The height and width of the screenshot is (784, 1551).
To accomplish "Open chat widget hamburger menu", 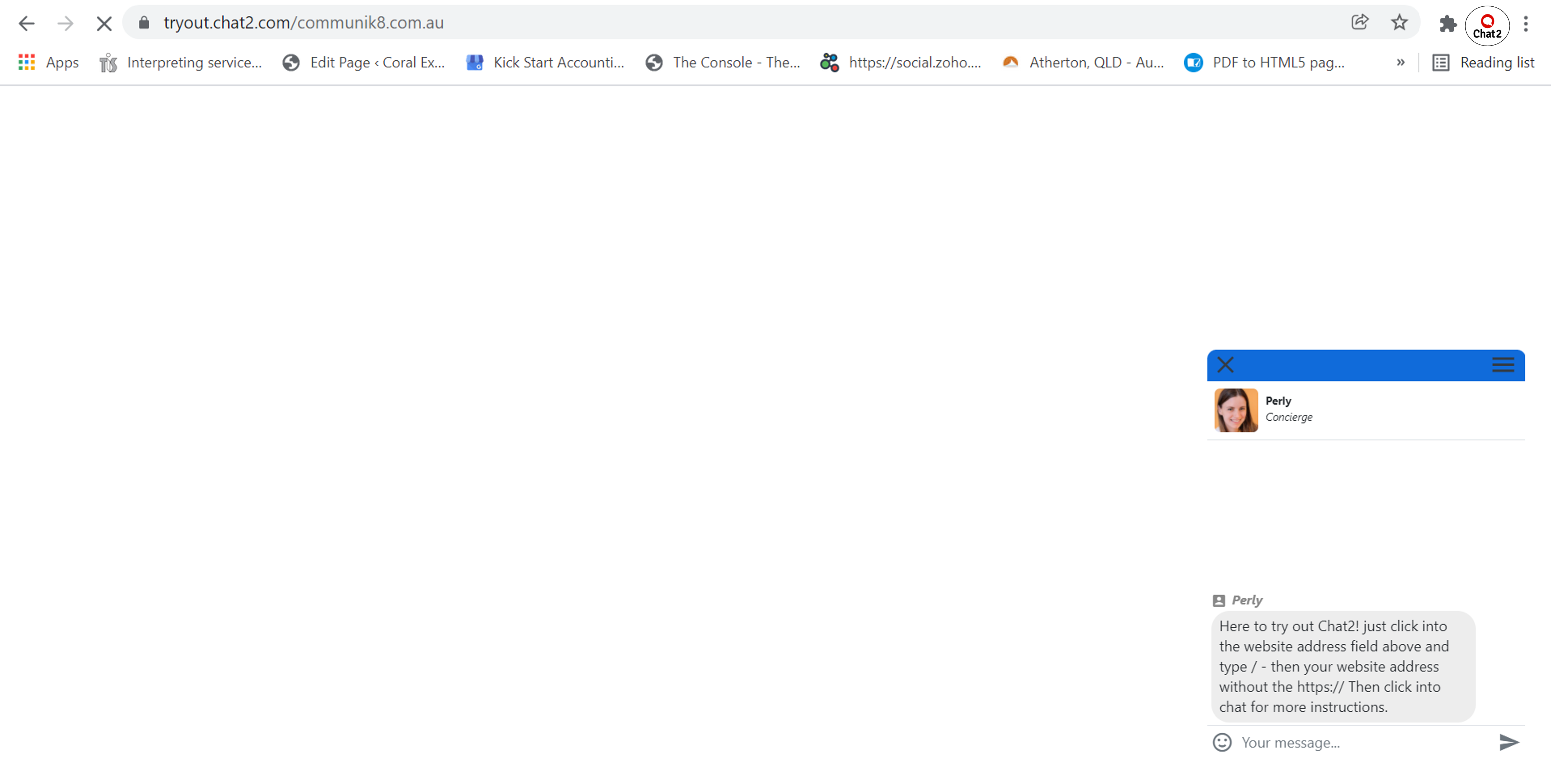I will point(1503,365).
